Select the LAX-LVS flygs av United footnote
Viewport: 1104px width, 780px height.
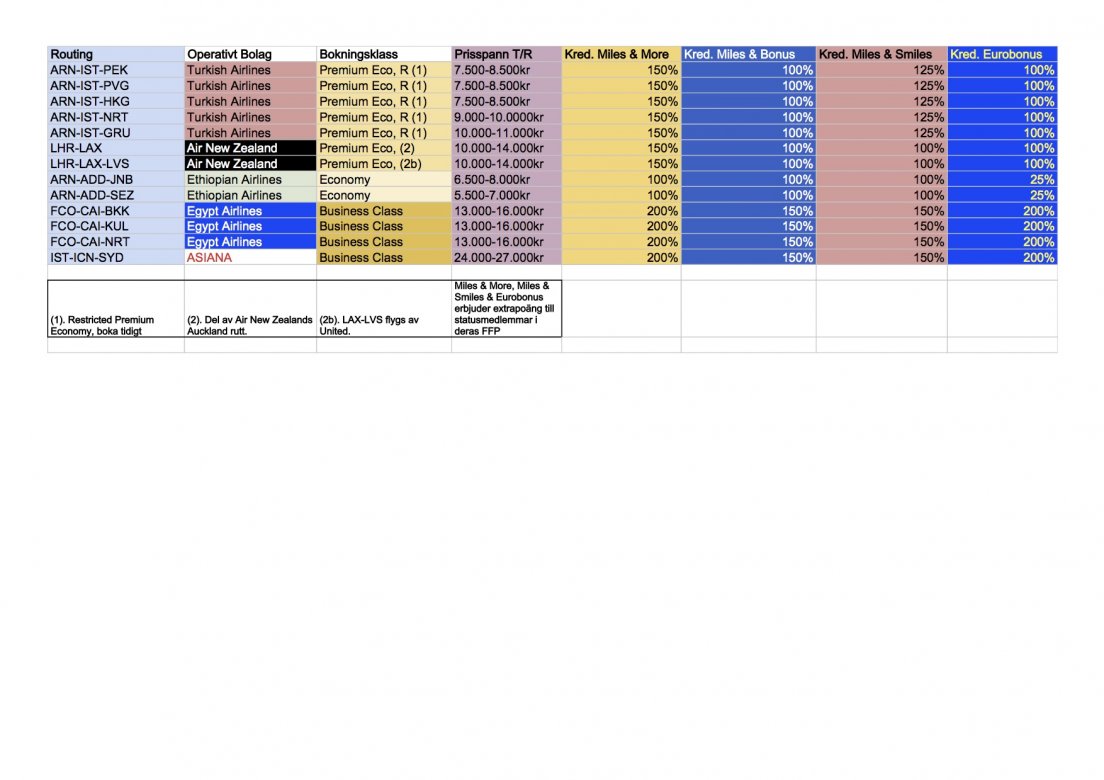[x=383, y=325]
